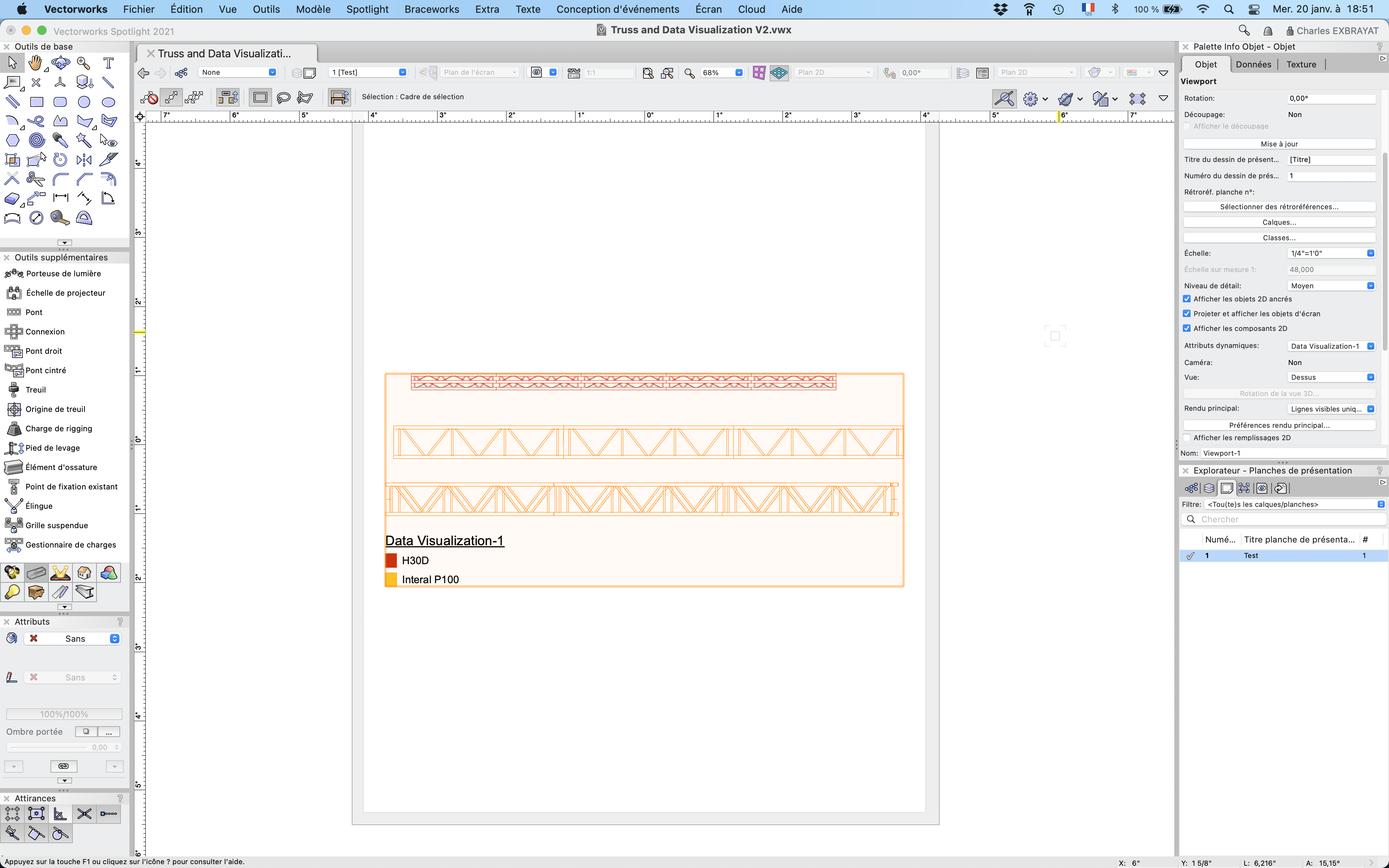1389x868 pixels.
Task: Open Attributs dynamiques Data Visualization-1 dropdown
Action: click(1331, 346)
